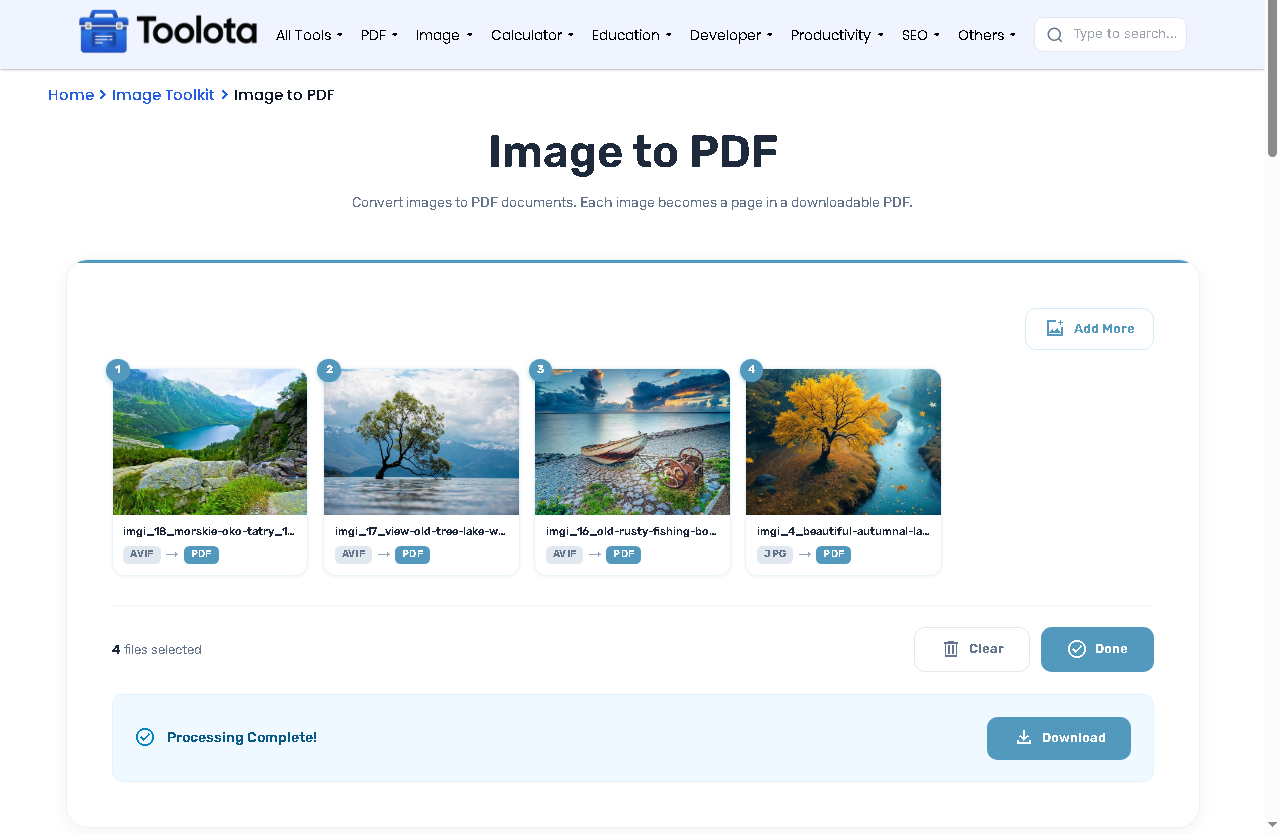
Task: Click filename imgi_16_old-rusty-fishing-bo
Action: point(631,532)
